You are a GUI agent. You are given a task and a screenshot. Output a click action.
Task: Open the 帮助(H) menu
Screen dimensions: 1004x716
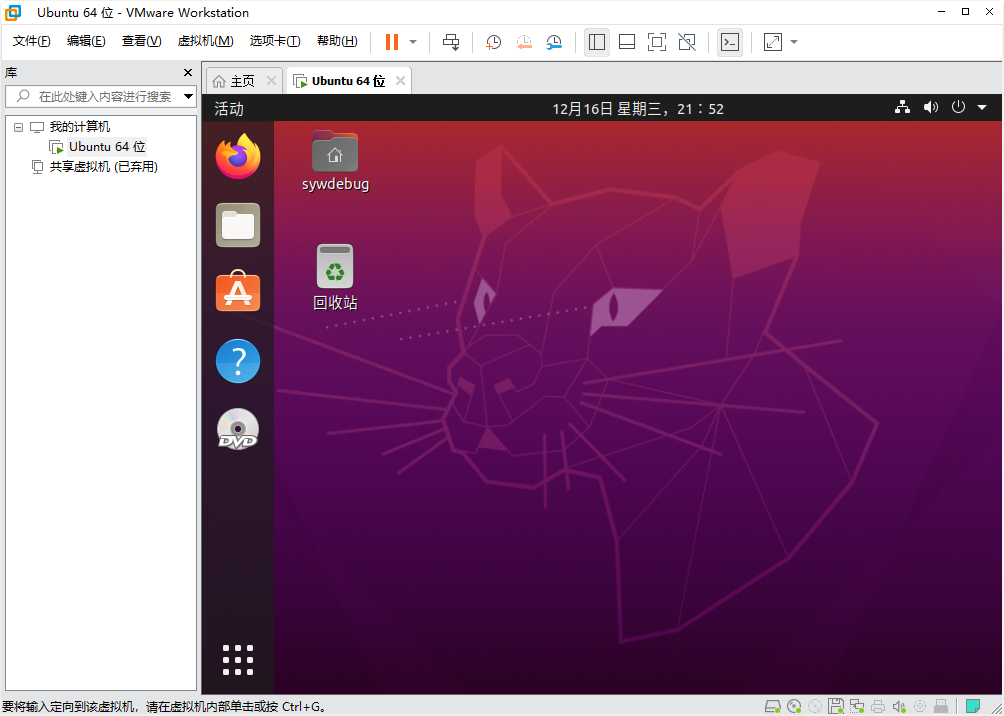pyautogui.click(x=337, y=41)
